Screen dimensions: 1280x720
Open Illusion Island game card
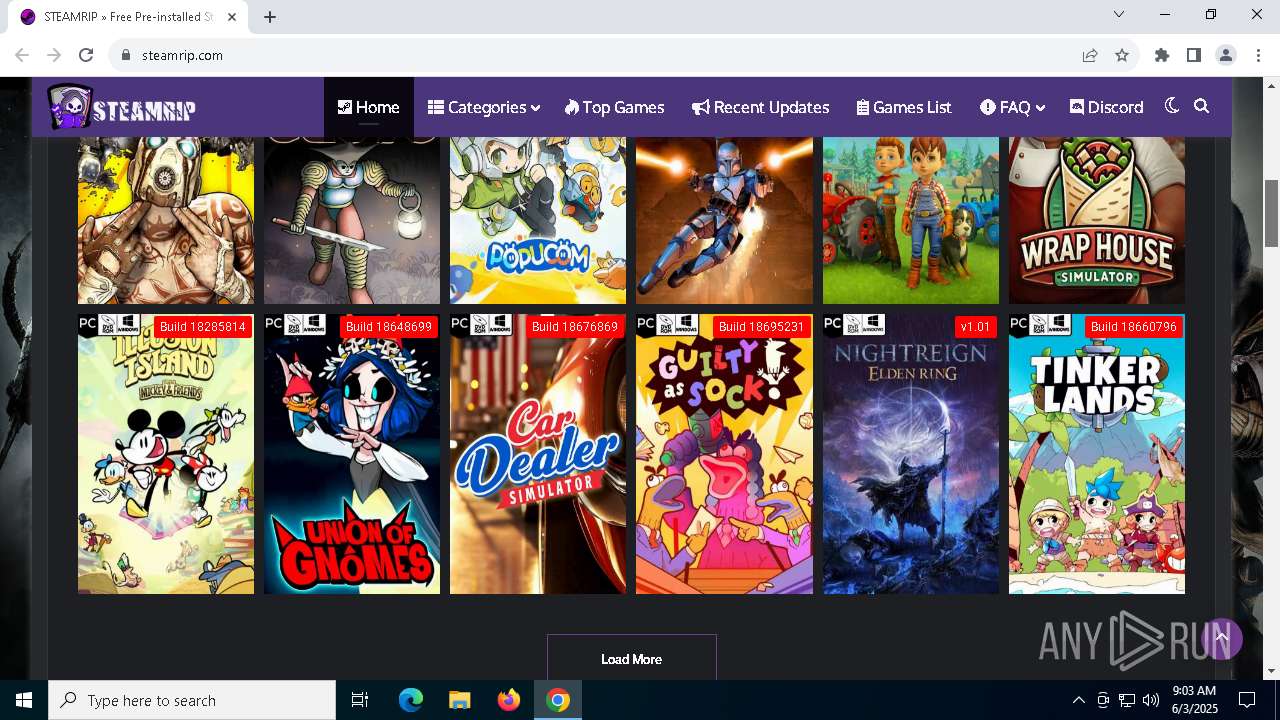pos(166,454)
